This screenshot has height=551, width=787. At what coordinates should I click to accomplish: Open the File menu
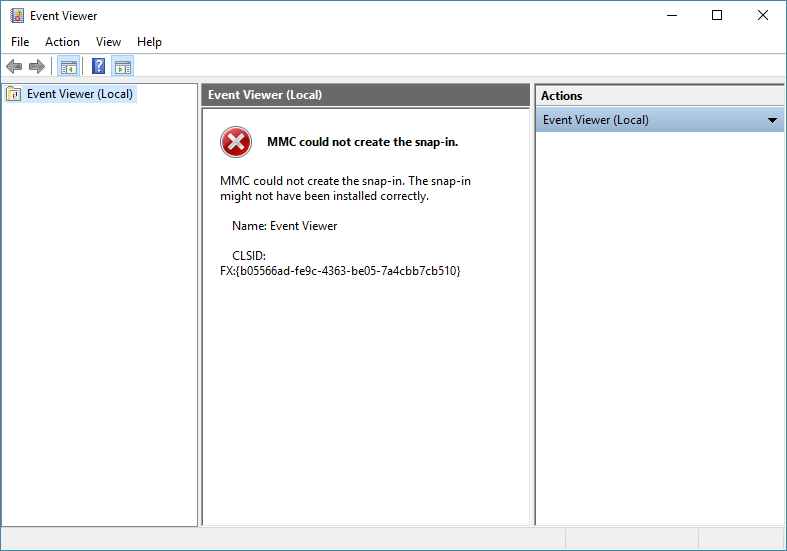20,42
